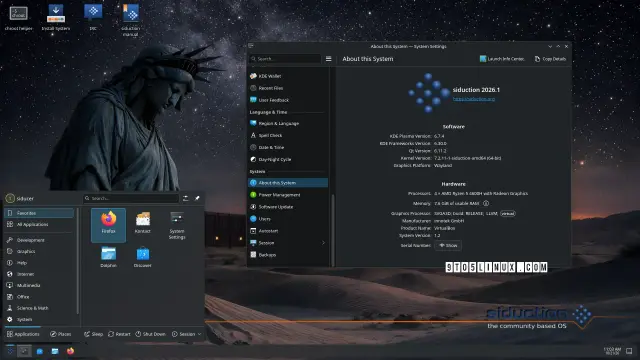Viewport: 640px width, 360px height.
Task: Click the memory info icon next to usable RAM
Action: tap(486, 203)
